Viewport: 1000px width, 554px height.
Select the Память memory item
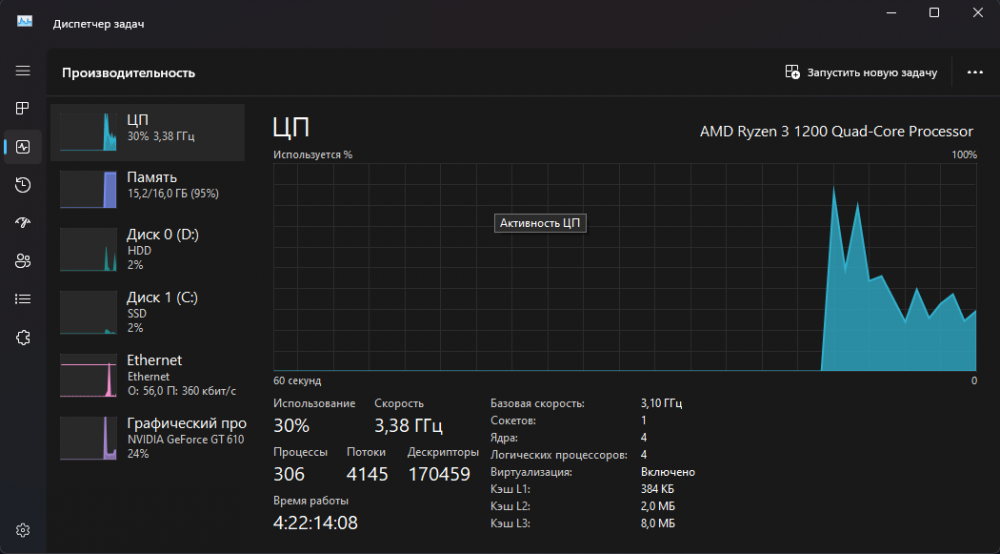[x=148, y=185]
